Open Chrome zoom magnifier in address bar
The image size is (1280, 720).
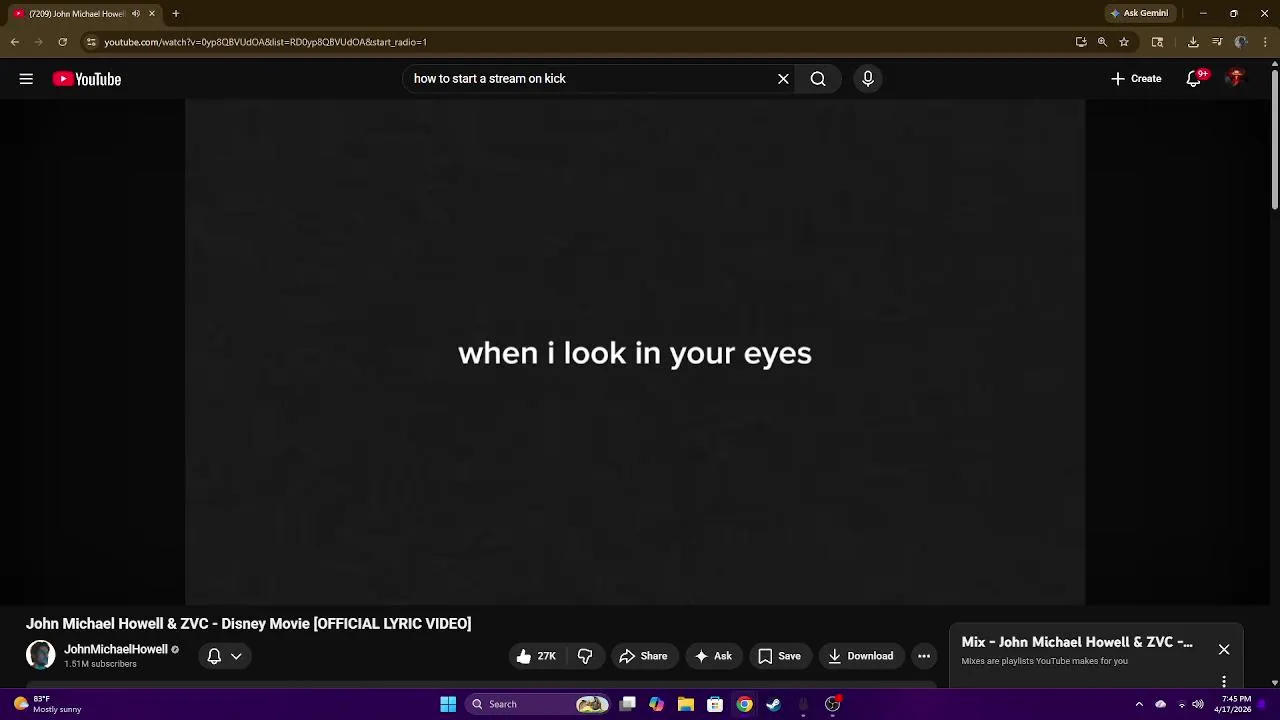tap(1102, 42)
